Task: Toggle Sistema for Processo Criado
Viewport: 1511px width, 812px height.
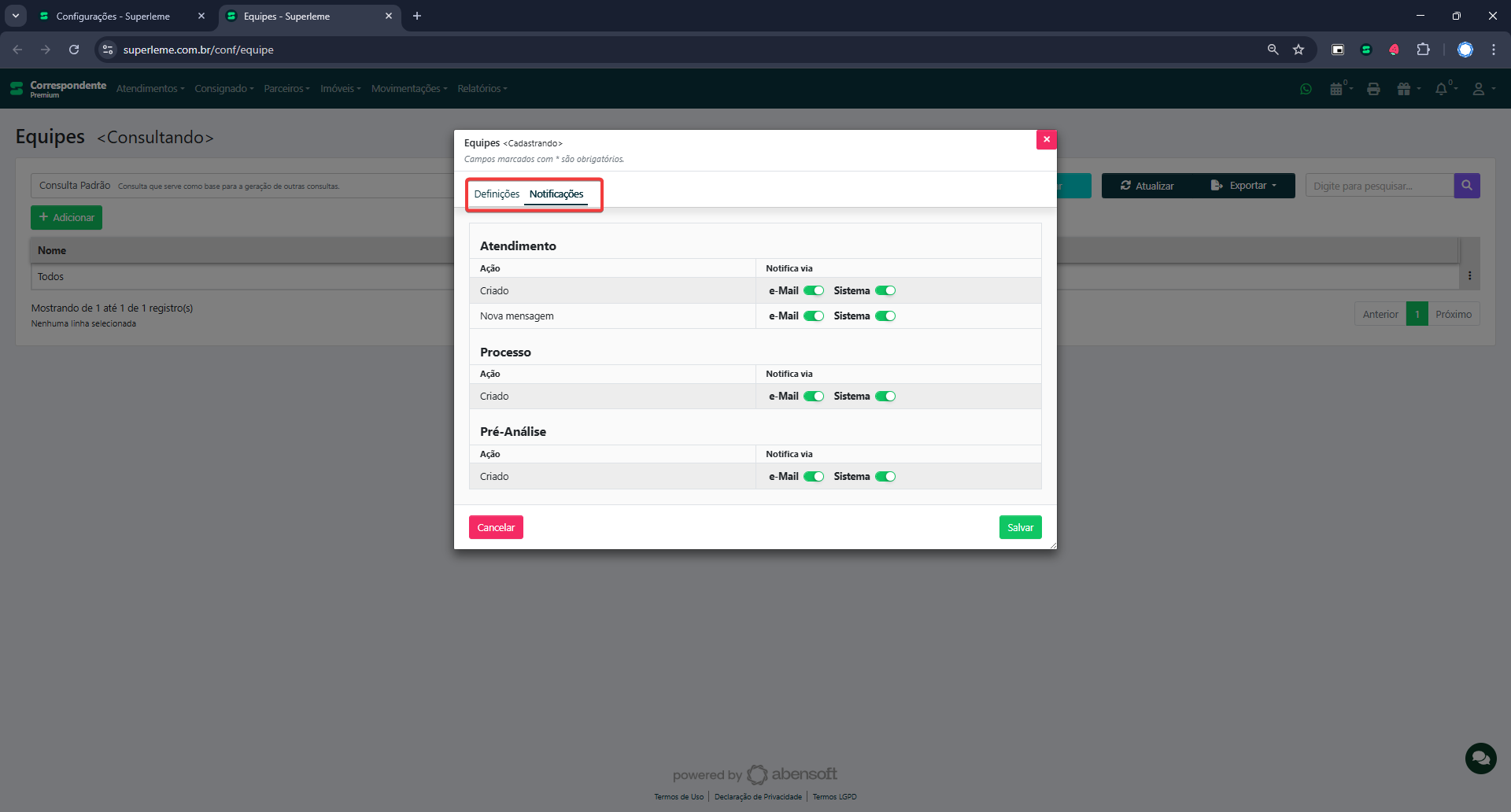Action: [x=885, y=397]
